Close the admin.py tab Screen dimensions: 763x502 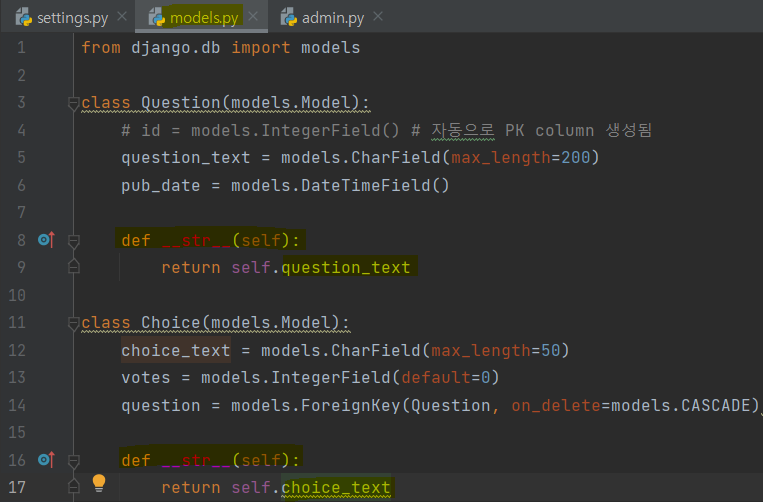pyautogui.click(x=378, y=17)
